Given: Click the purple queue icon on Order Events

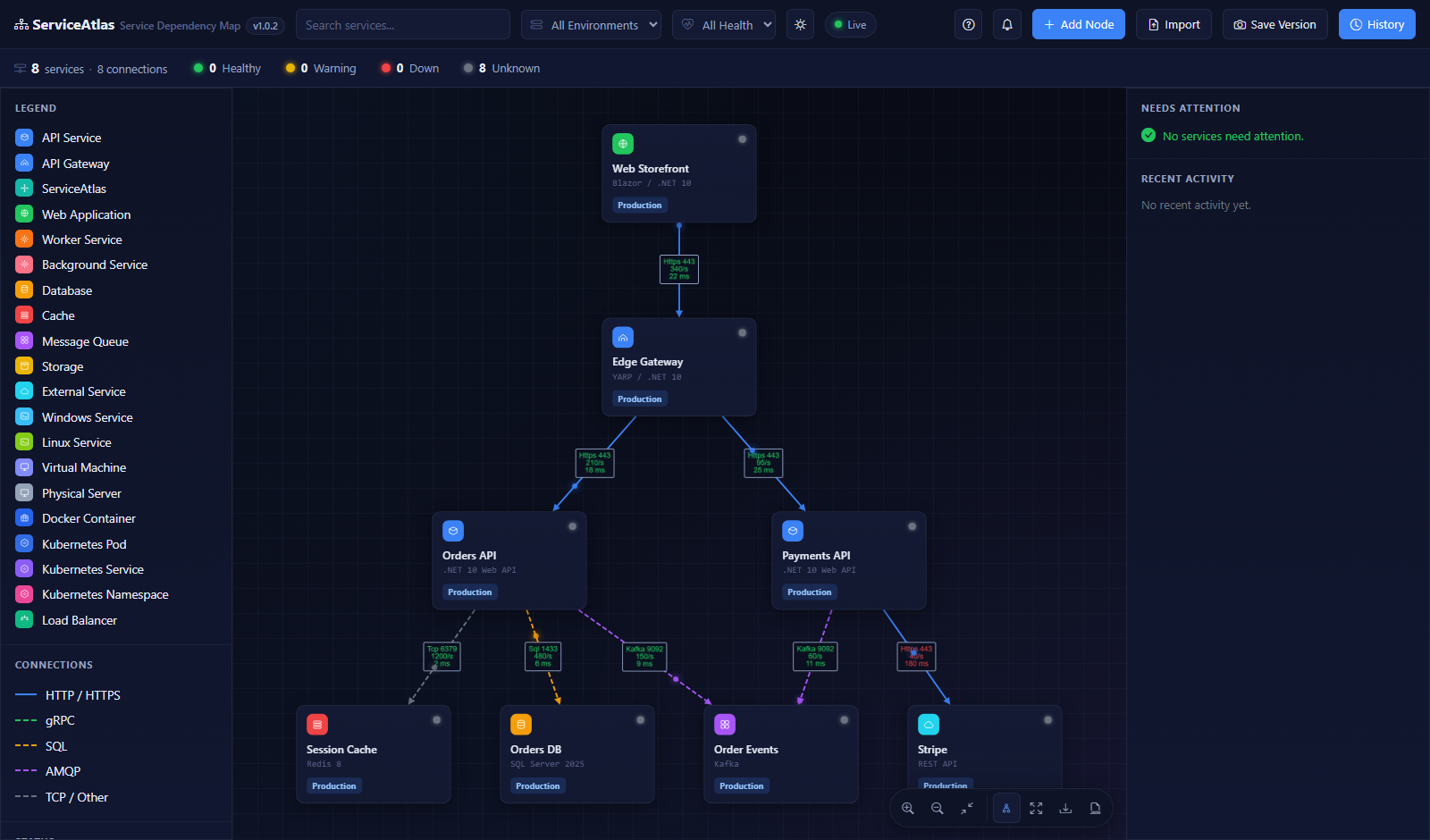Looking at the screenshot, I should pos(725,725).
